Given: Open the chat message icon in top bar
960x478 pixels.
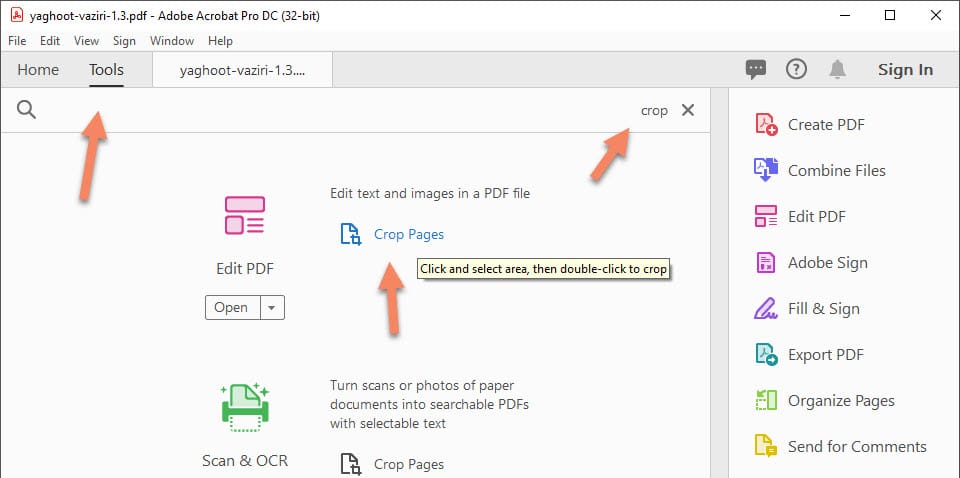Looking at the screenshot, I should pyautogui.click(x=756, y=69).
